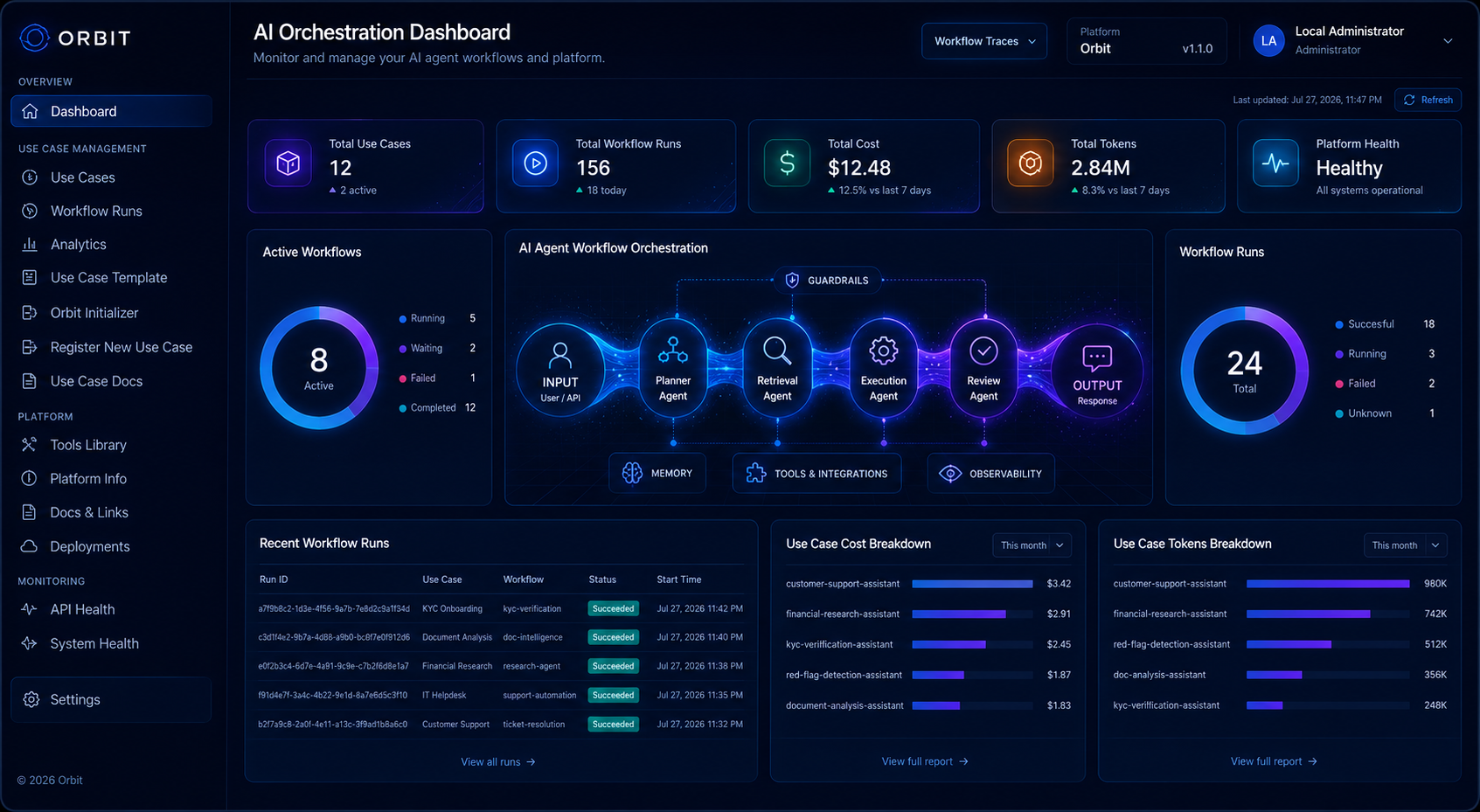Click the TOOLS & INTEGRATIONS button
The width and height of the screenshot is (1480, 812).
816,473
